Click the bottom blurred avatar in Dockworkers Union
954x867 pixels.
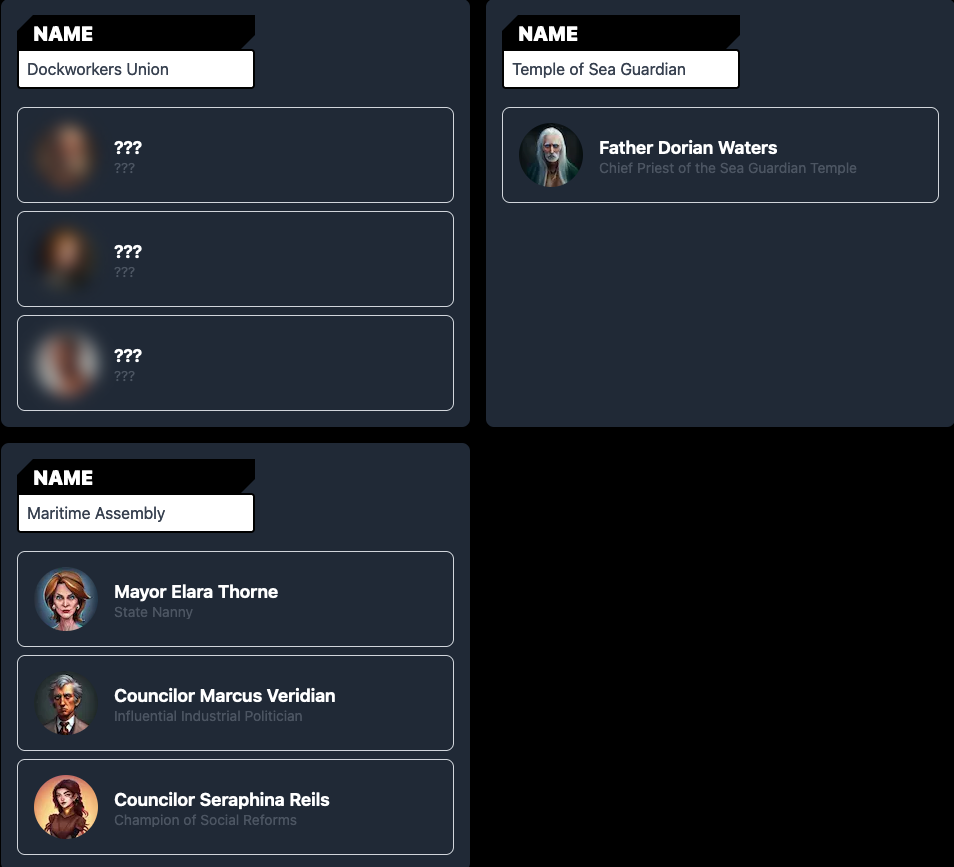(x=66, y=363)
